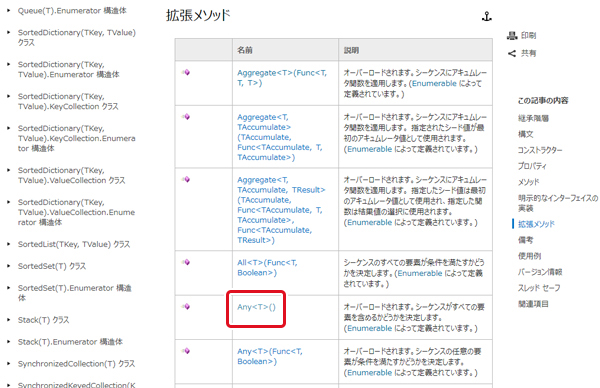Open SortedList(TKey, TValue) クラス page
This screenshot has width=600, height=388.
click(74, 244)
